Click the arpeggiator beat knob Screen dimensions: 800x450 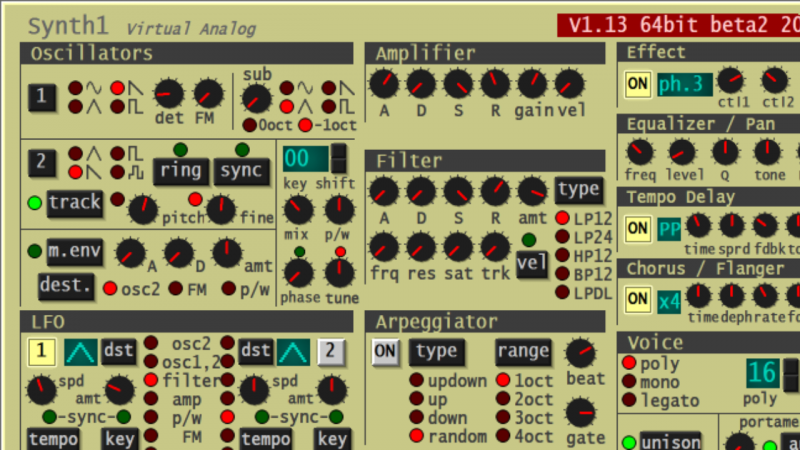[x=580, y=353]
